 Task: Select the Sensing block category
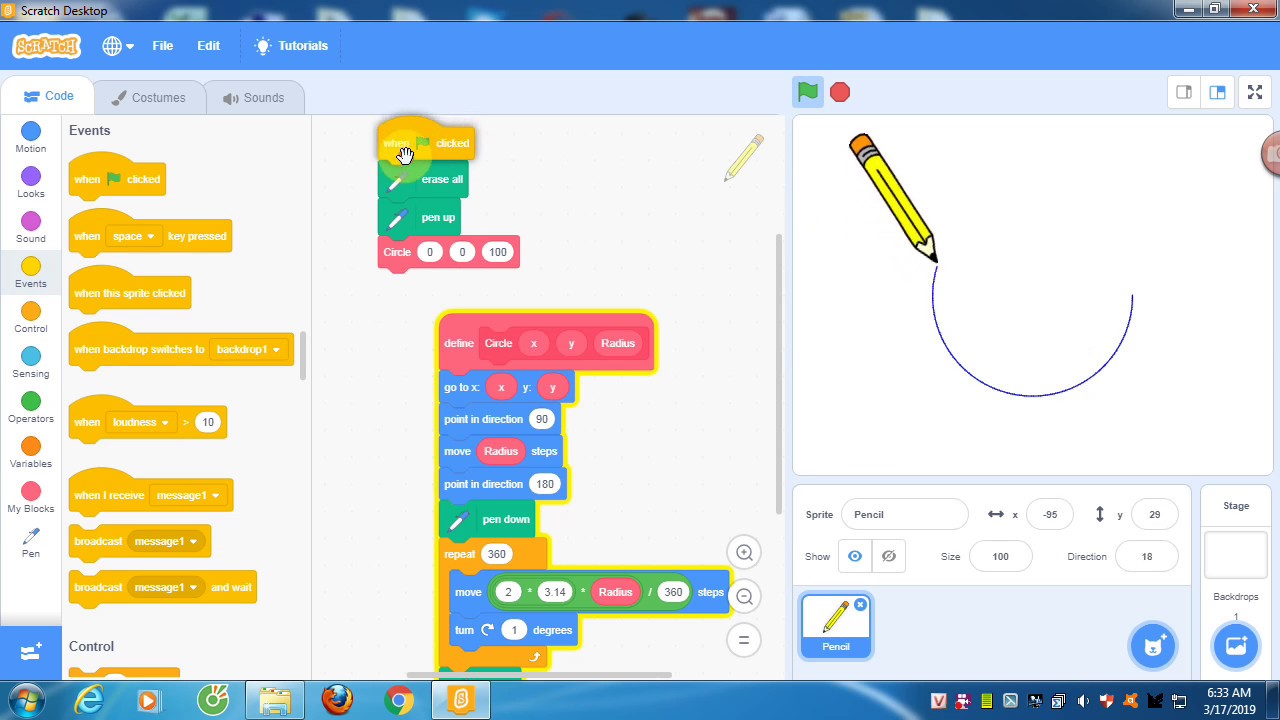31,363
